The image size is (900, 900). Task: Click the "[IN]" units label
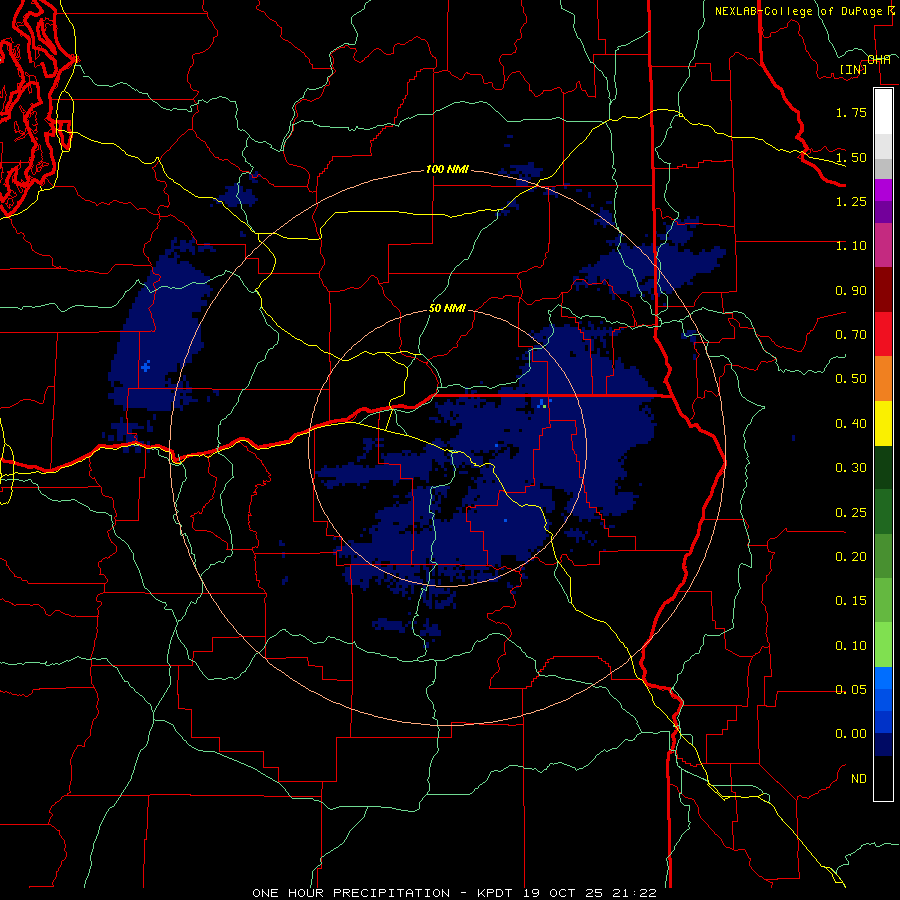pyautogui.click(x=853, y=70)
